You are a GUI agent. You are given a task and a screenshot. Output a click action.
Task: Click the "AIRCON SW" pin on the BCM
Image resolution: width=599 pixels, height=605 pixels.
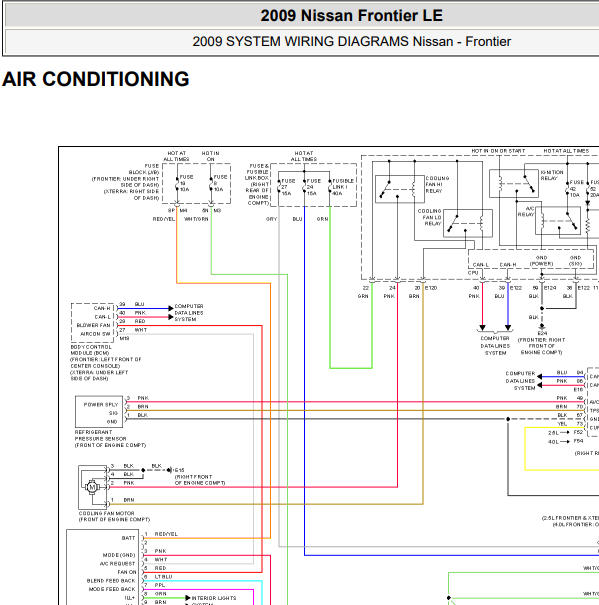click(x=95, y=333)
